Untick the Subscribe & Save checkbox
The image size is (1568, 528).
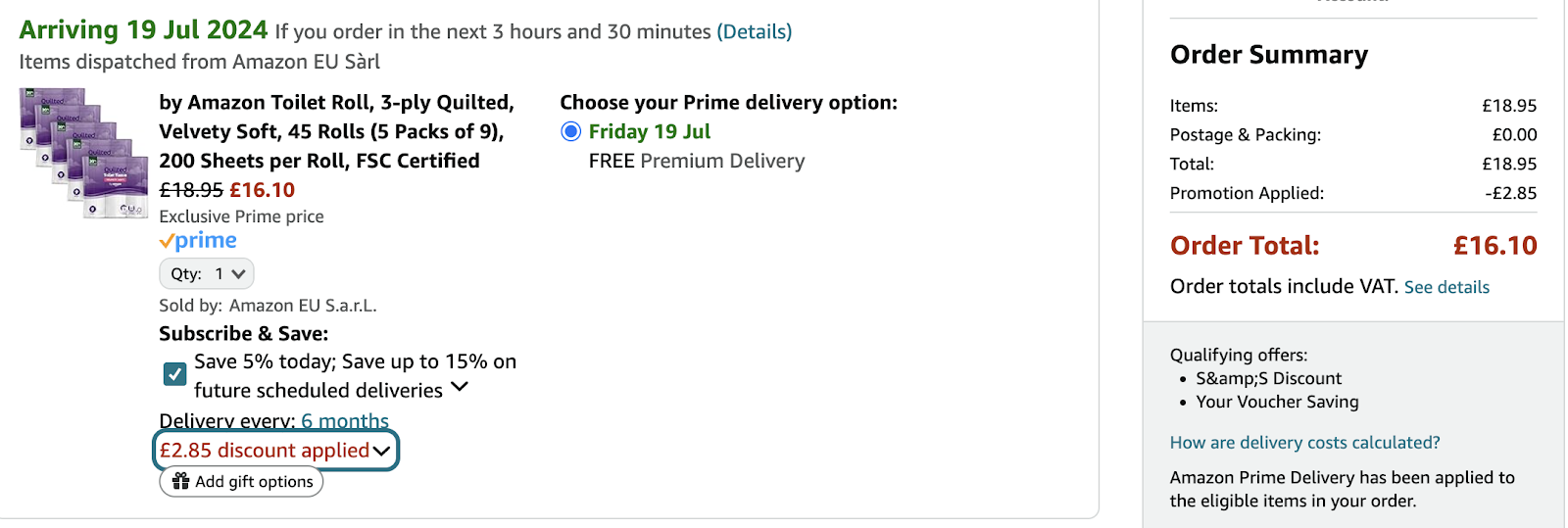coord(174,374)
